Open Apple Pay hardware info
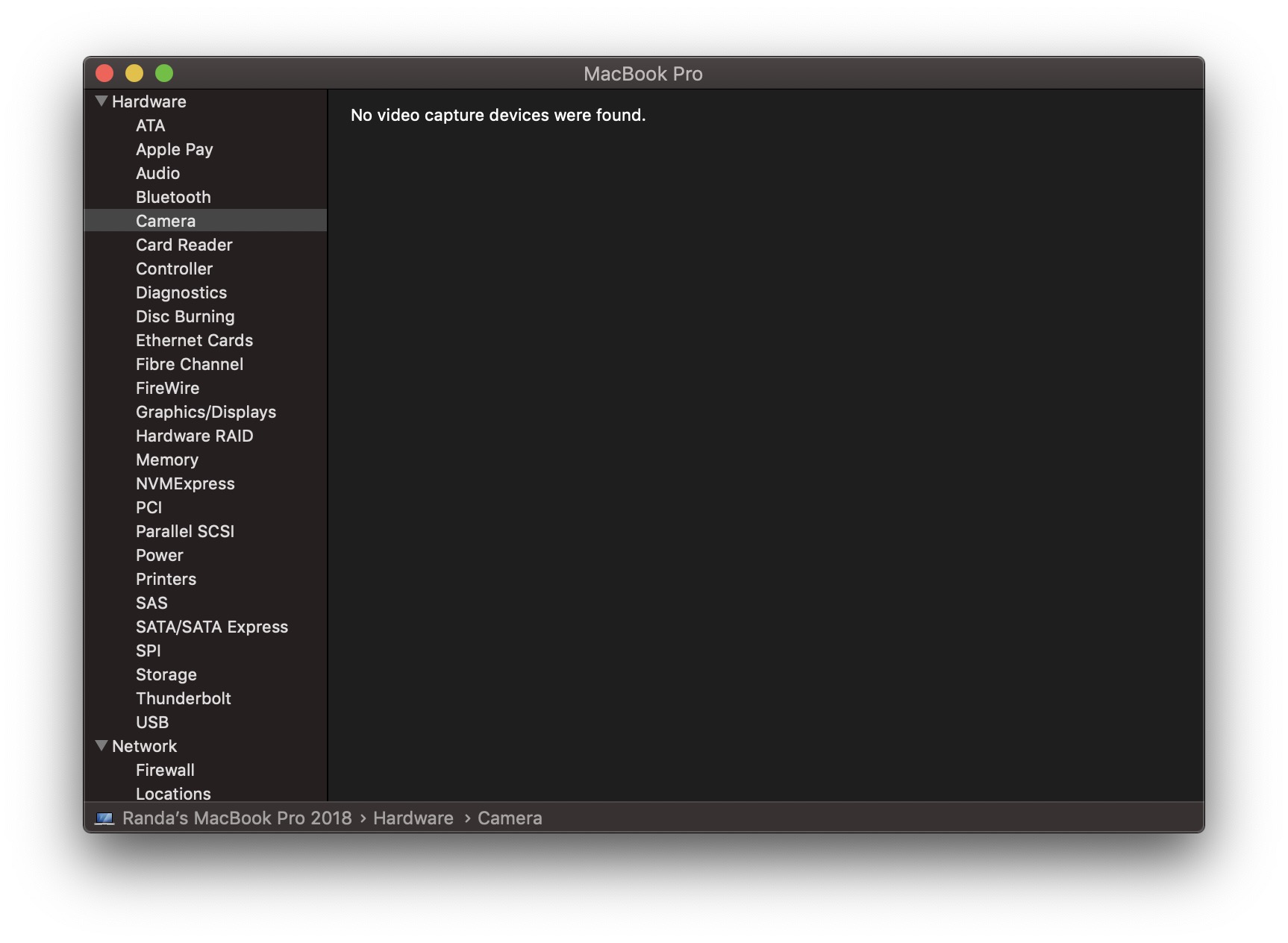Screen dimensions: 1288x943 pyautogui.click(x=175, y=149)
